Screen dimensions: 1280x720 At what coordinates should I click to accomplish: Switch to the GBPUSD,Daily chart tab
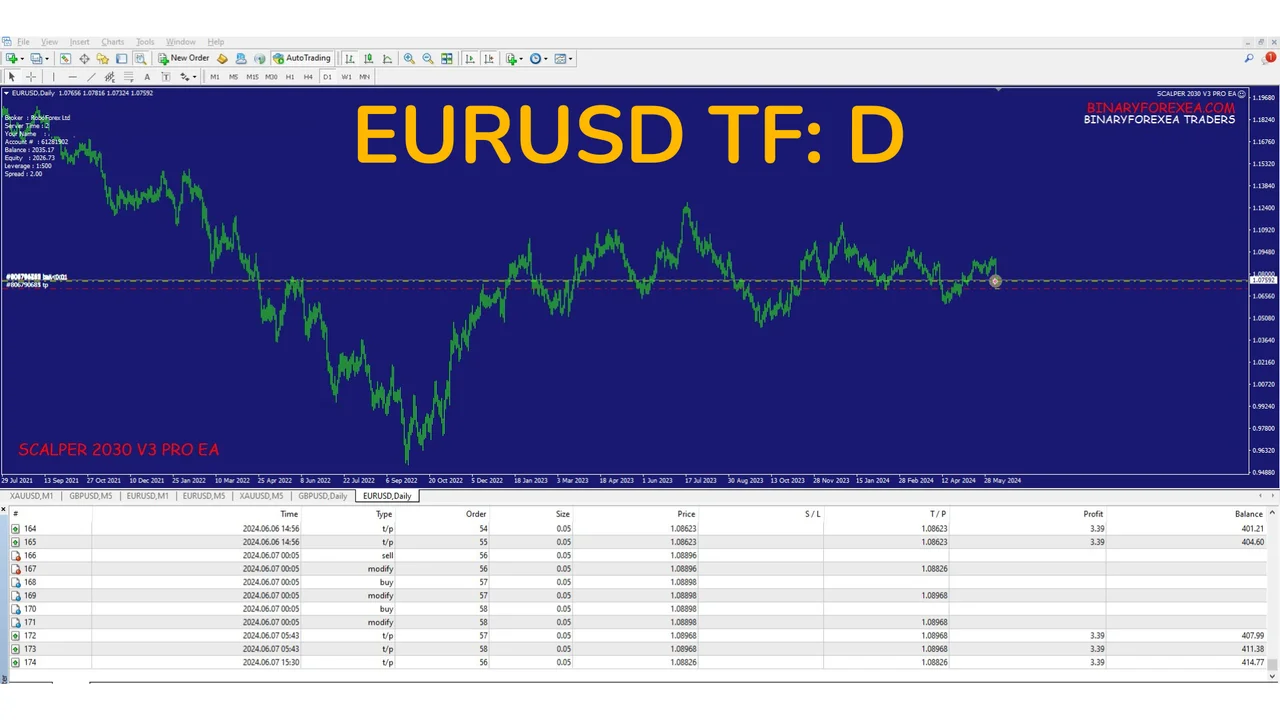click(323, 496)
